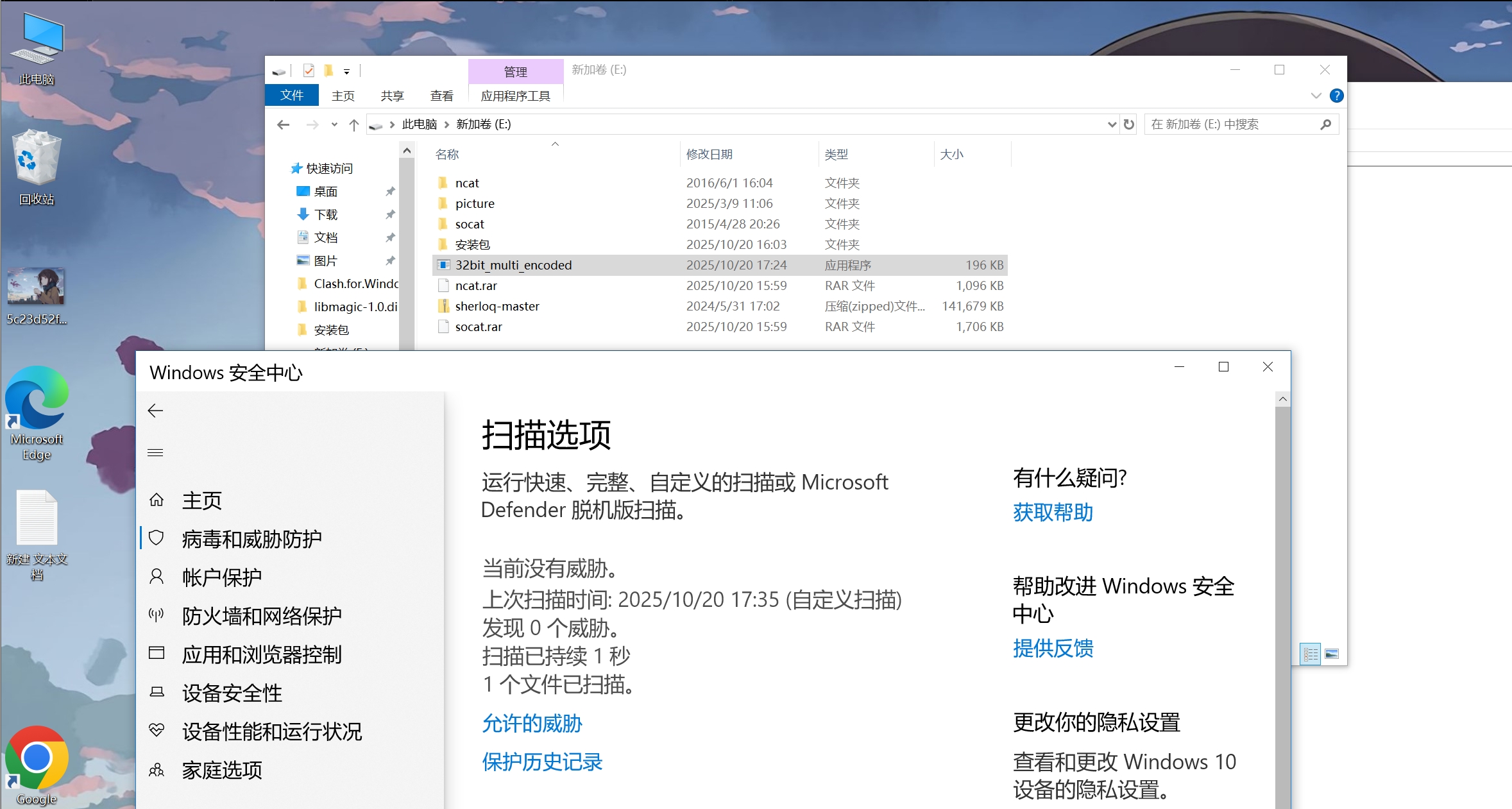Open the View ribbon tab
This screenshot has height=809, width=1512.
tap(441, 96)
